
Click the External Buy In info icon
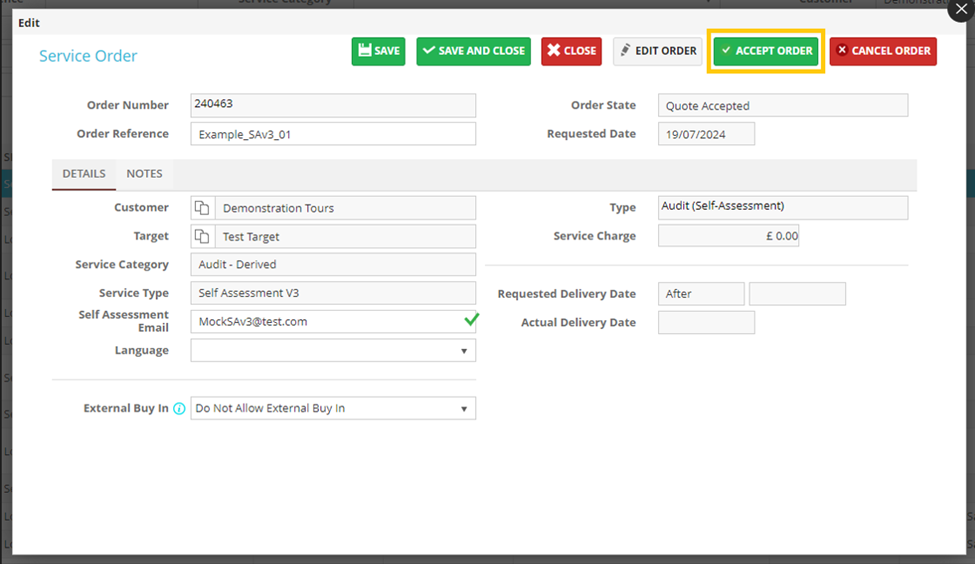[180, 409]
